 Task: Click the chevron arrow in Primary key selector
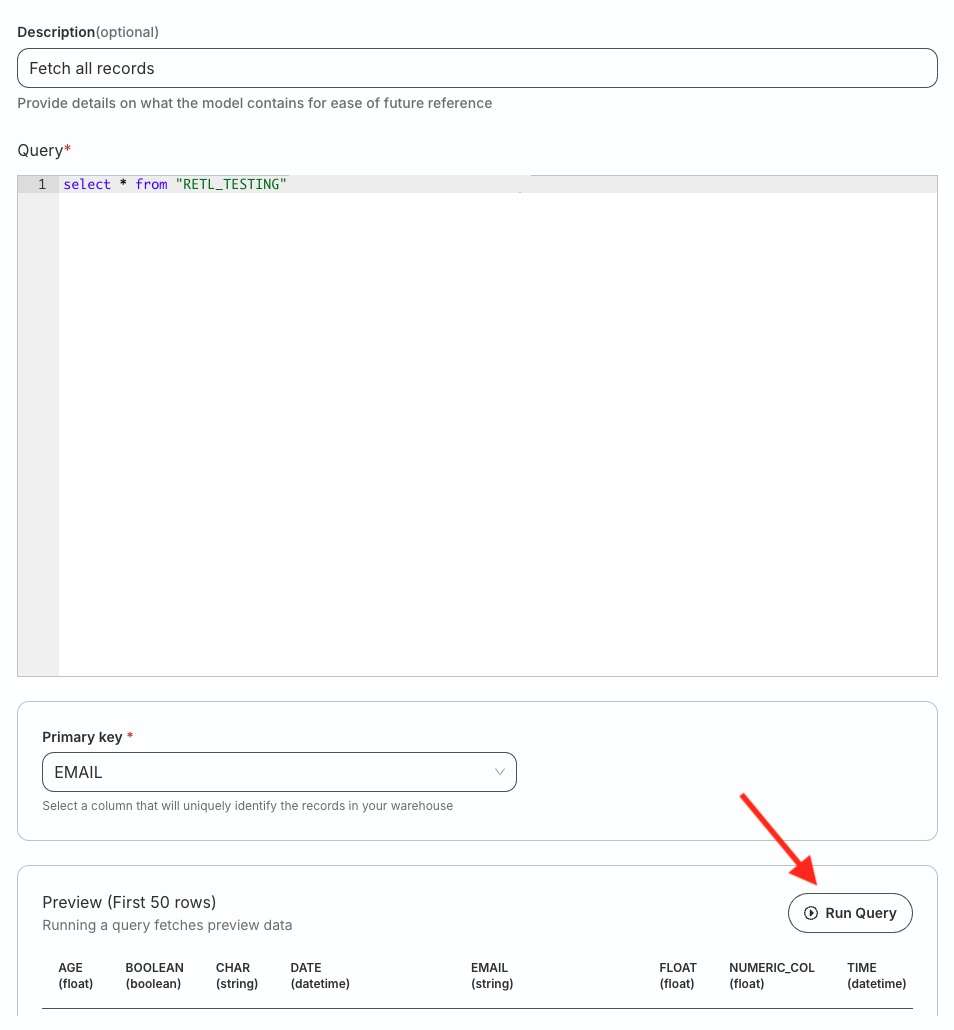pyautogui.click(x=500, y=772)
